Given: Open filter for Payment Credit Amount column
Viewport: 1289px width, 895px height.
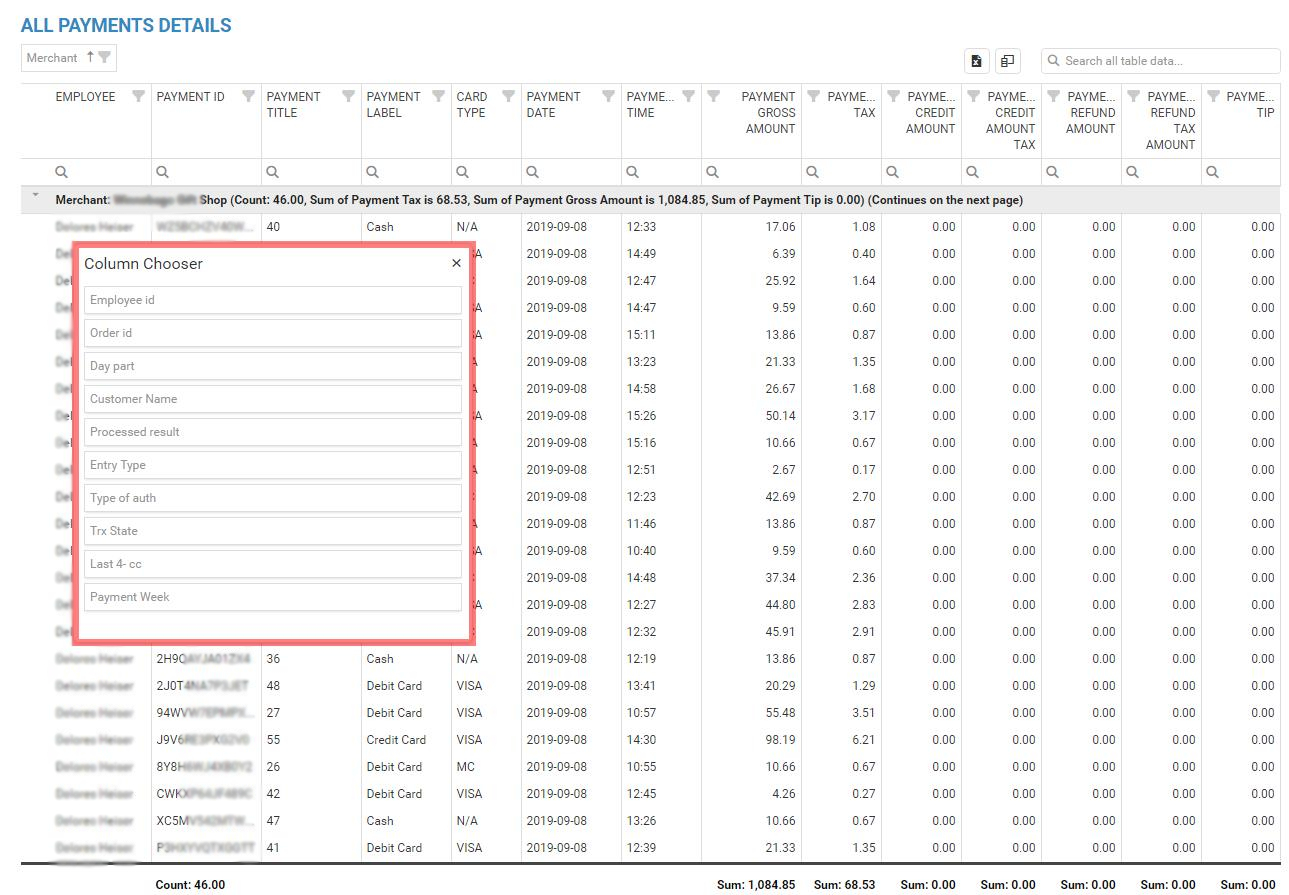Looking at the screenshot, I should pyautogui.click(x=894, y=97).
